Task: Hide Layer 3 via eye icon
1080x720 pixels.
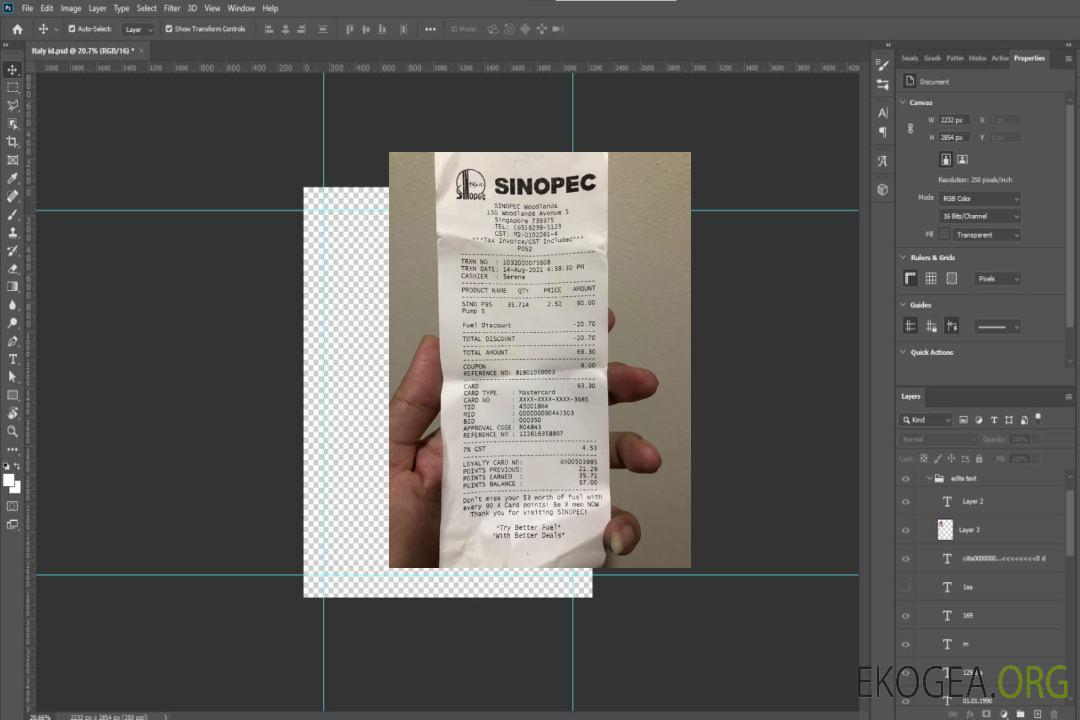Action: coord(906,531)
